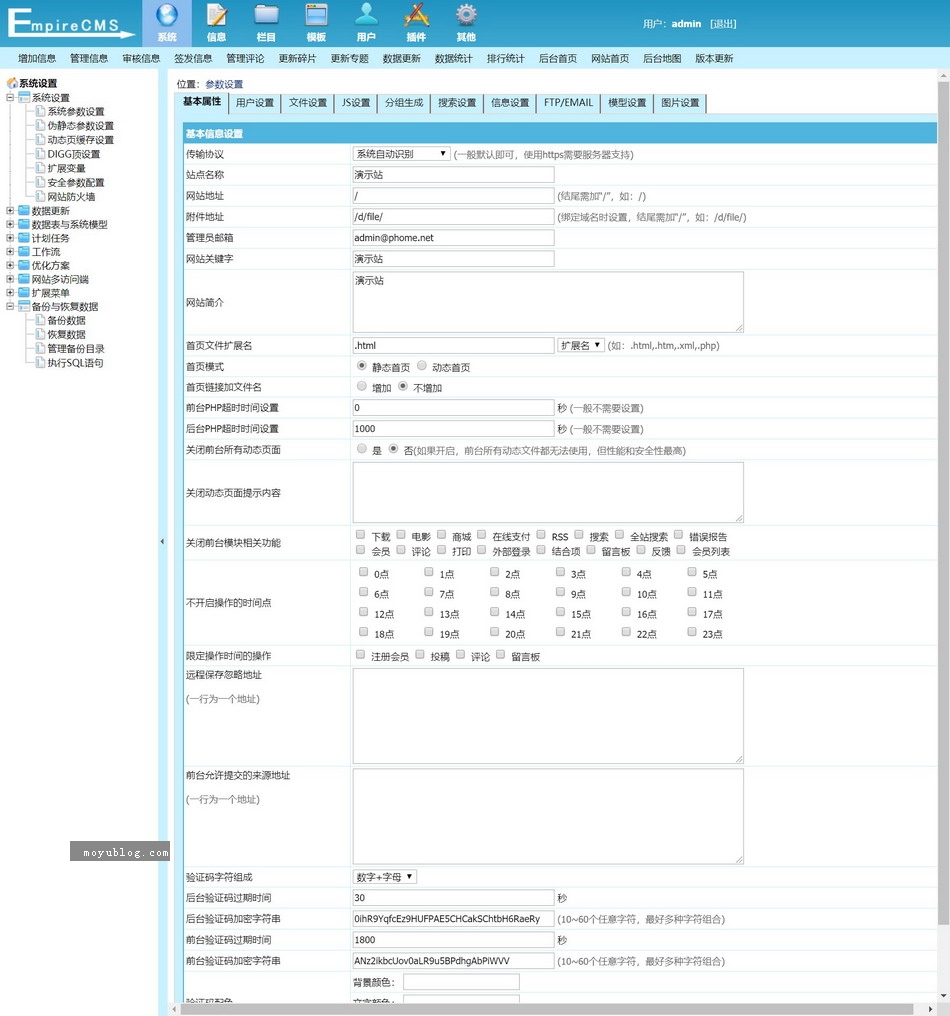Open the 模板 template icon
950x1016 pixels.
pyautogui.click(x=316, y=16)
